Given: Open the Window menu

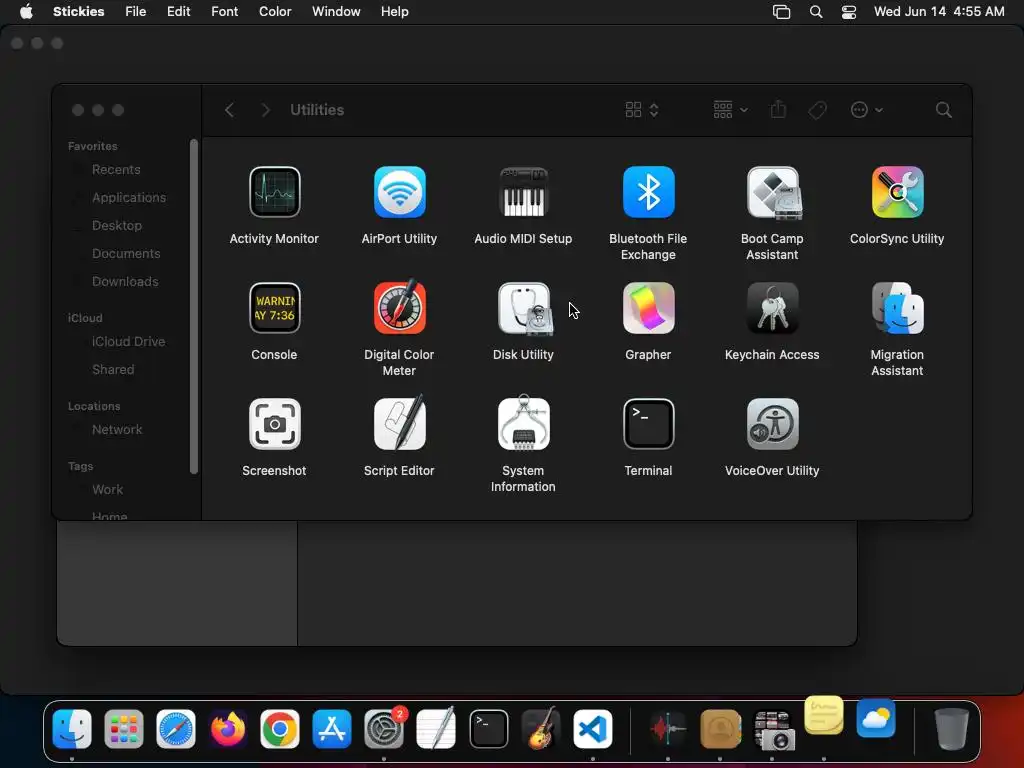Looking at the screenshot, I should (336, 12).
